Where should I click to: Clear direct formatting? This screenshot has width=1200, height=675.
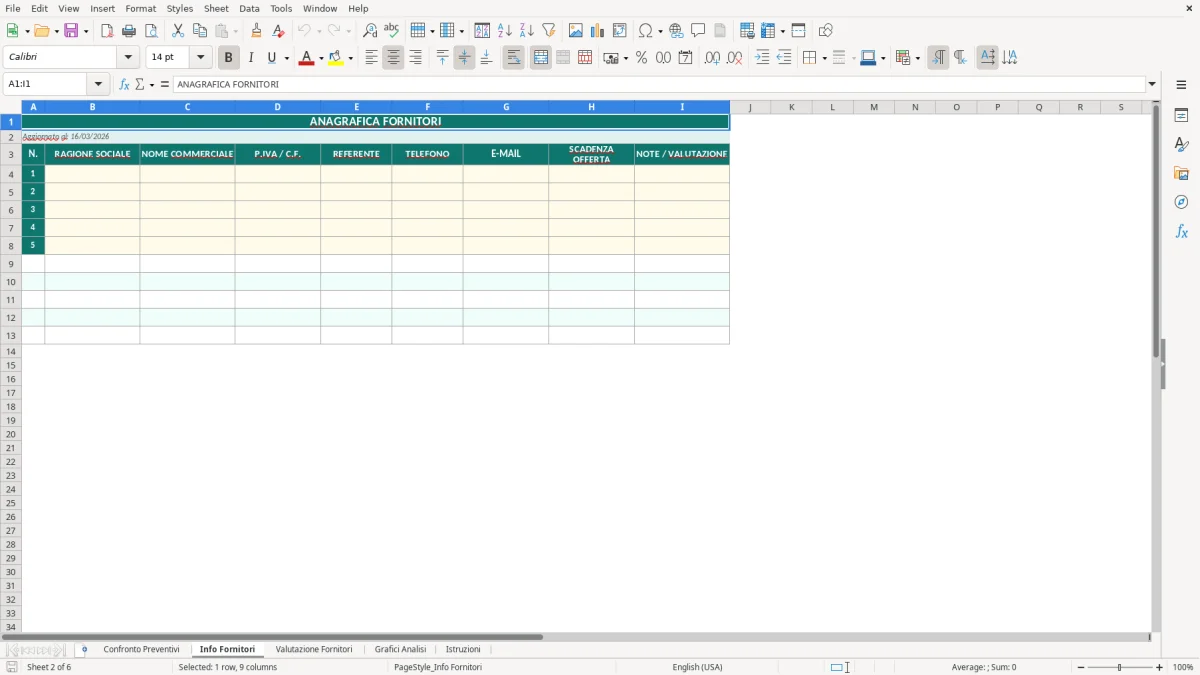click(x=279, y=31)
